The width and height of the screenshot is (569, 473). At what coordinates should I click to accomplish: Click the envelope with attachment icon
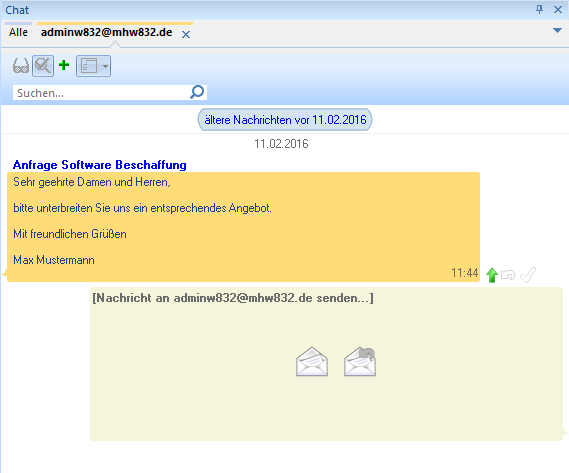(360, 362)
